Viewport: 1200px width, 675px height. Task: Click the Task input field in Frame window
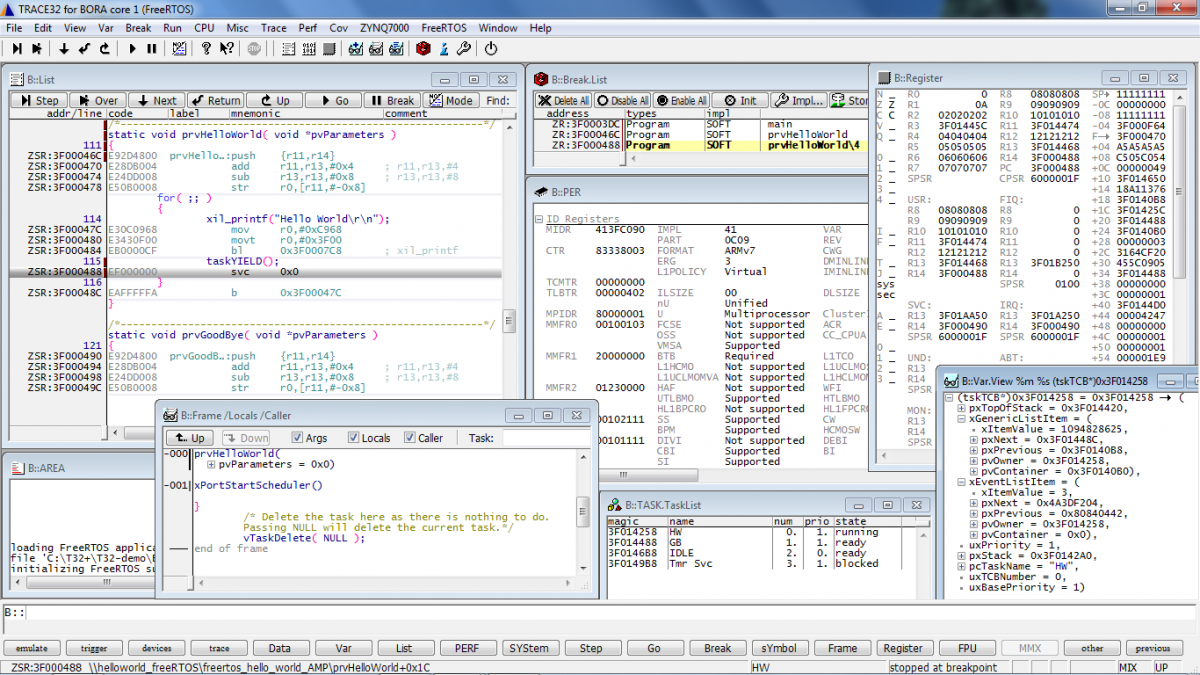545,438
